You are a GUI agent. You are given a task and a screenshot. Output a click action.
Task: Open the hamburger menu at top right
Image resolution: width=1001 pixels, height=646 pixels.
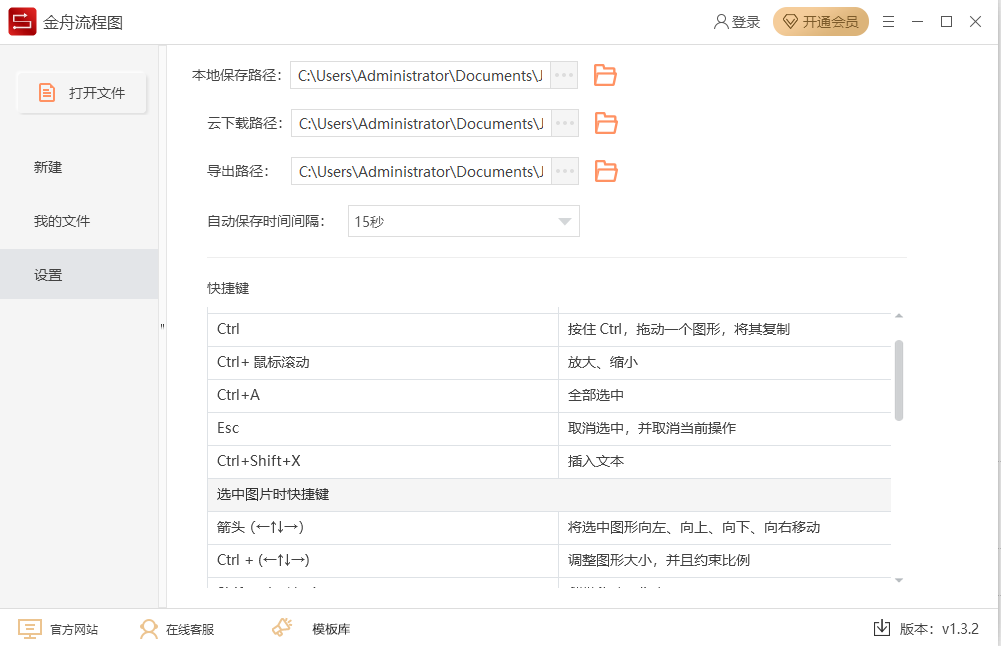point(888,21)
